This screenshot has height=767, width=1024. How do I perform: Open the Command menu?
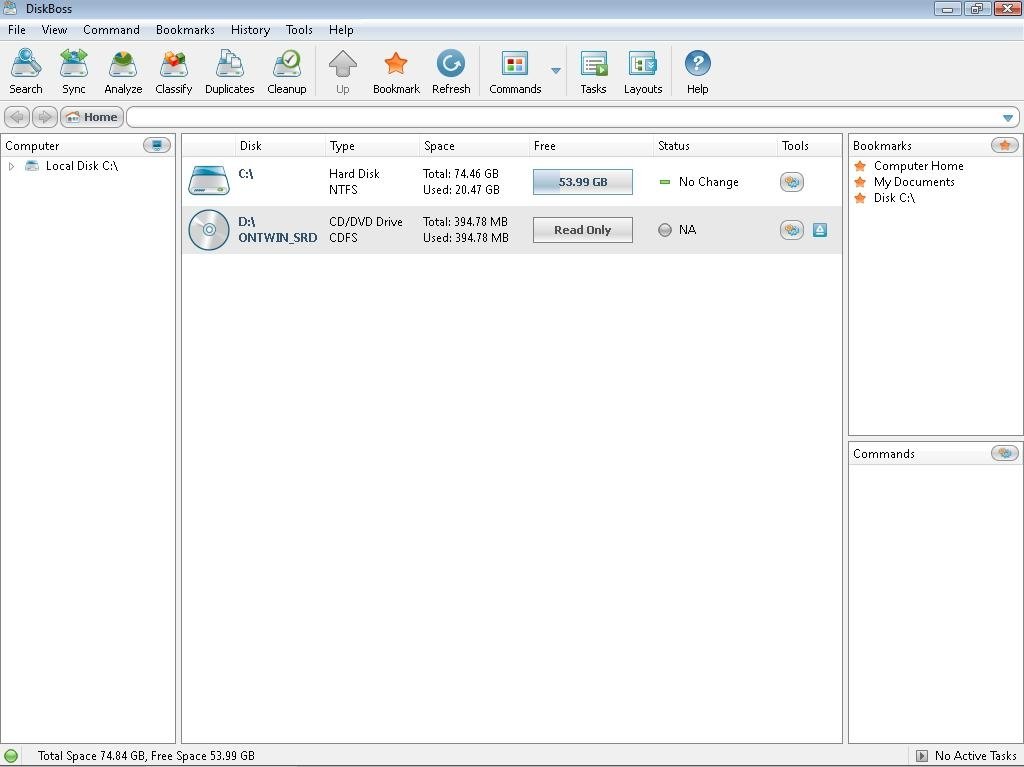111,30
